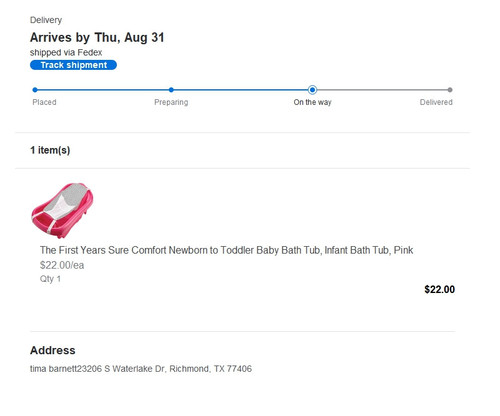Select the Preparing progress dot

click(x=171, y=90)
